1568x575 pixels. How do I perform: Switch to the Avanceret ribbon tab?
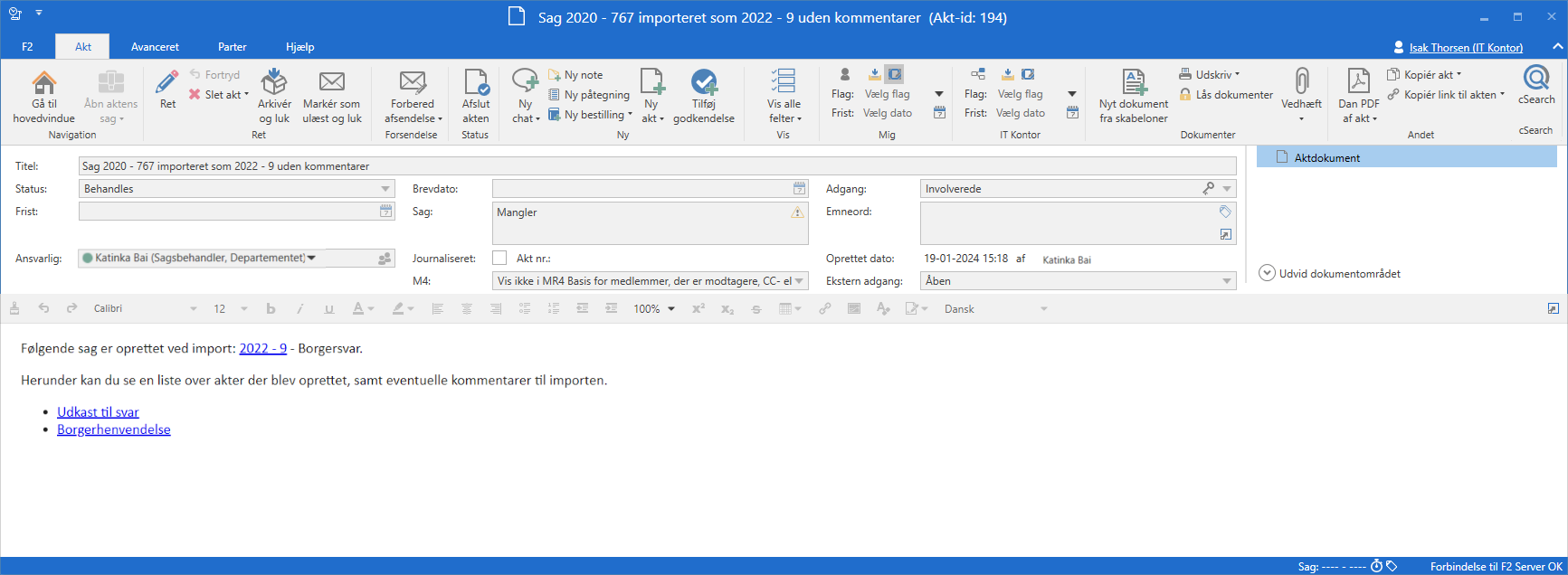[x=155, y=47]
